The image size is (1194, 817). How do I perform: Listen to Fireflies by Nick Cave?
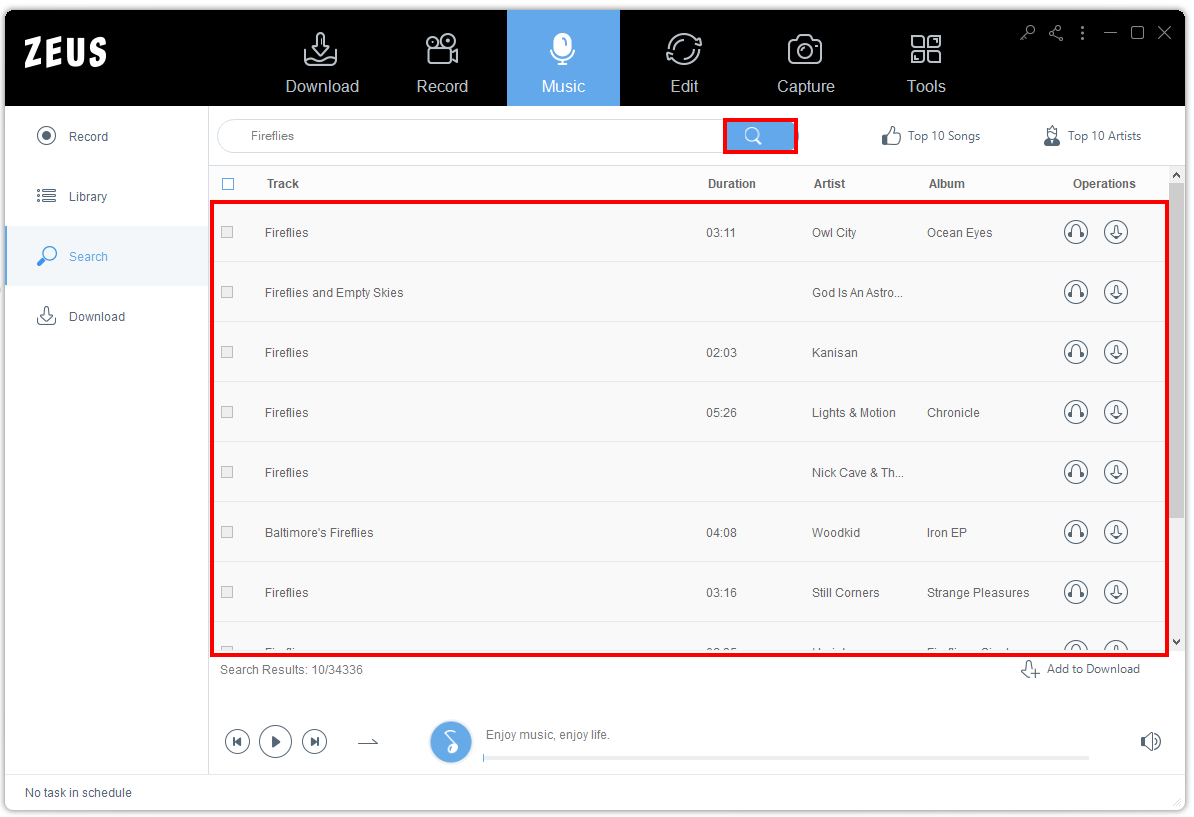coord(1075,472)
